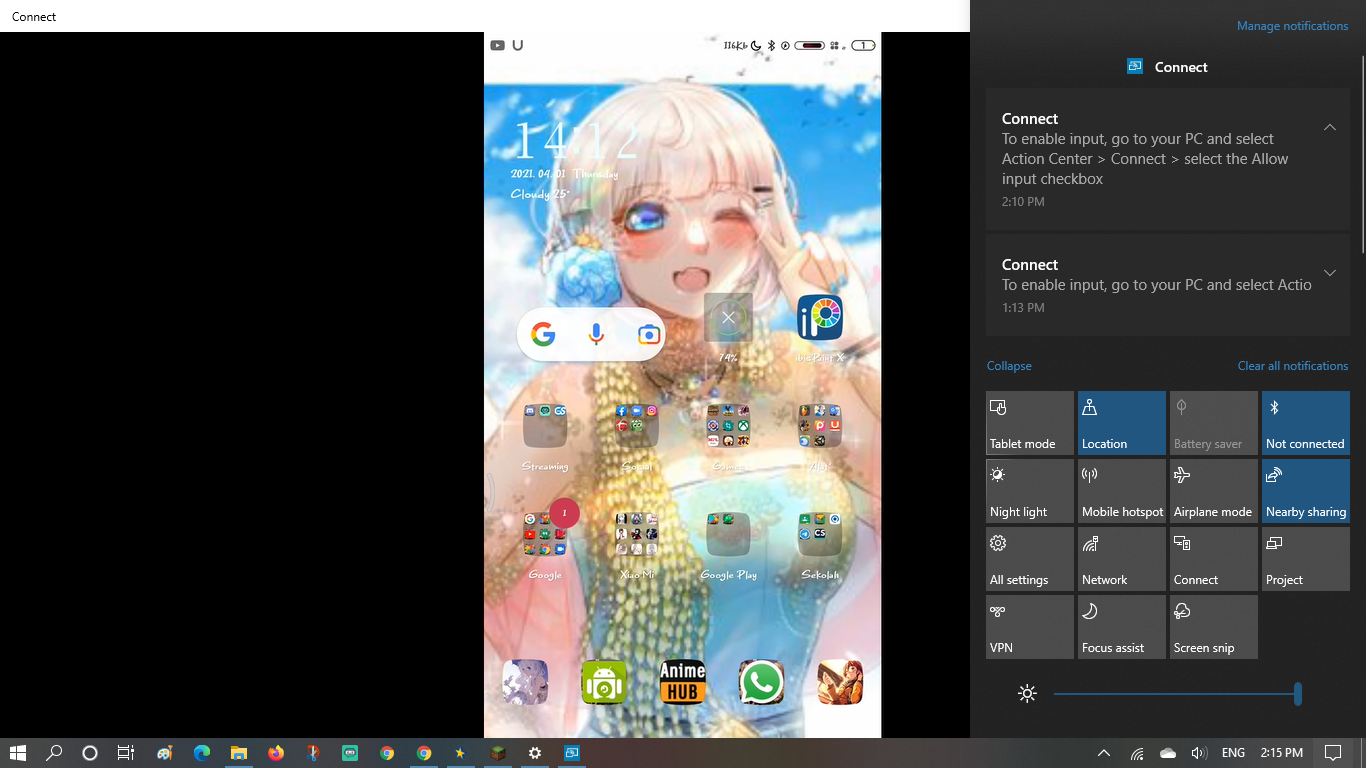Collapse the quick actions grid
Image resolution: width=1366 pixels, height=768 pixels.
point(1009,366)
